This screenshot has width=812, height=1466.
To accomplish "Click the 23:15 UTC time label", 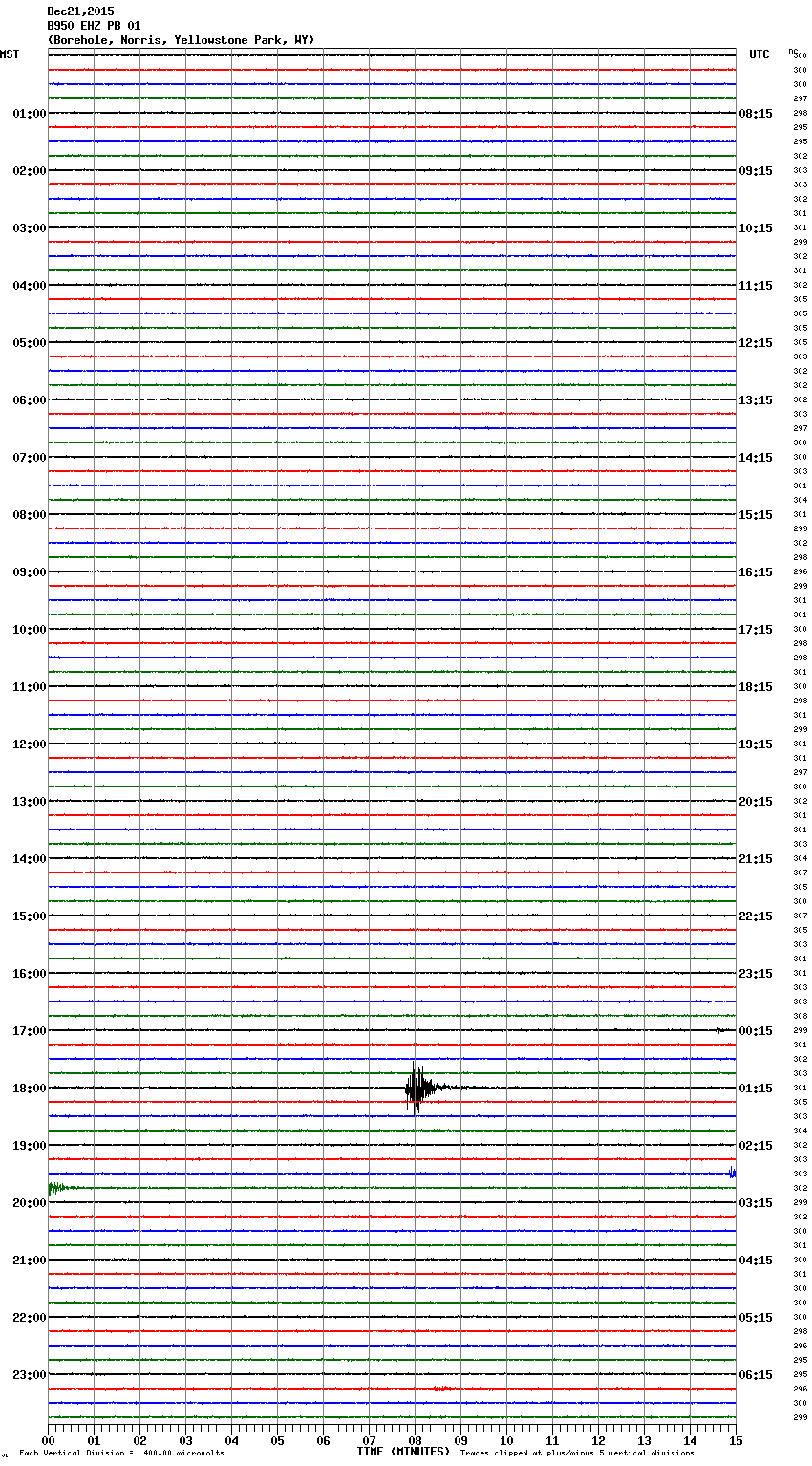I will (x=756, y=974).
